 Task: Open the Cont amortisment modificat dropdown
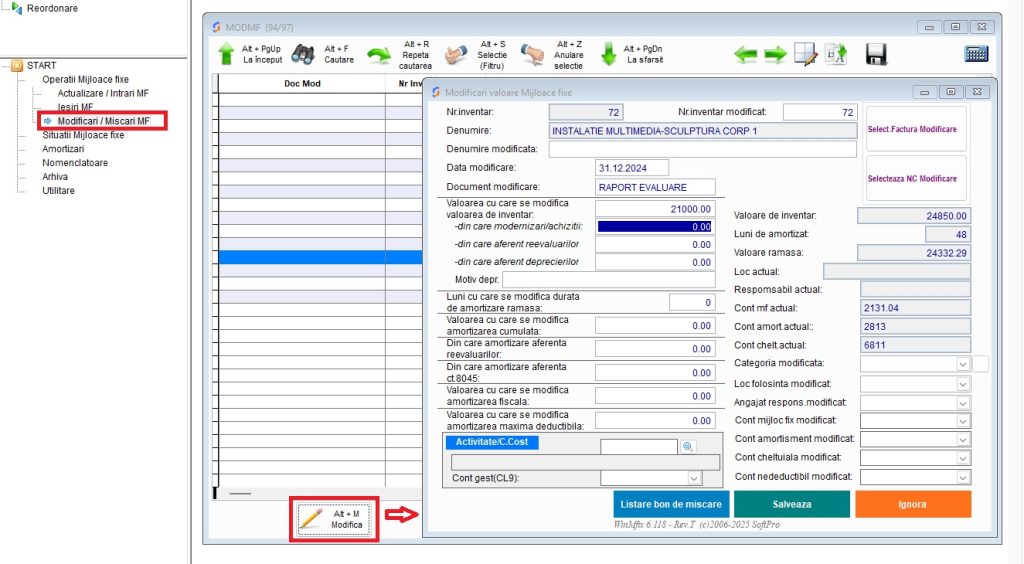[x=963, y=439]
